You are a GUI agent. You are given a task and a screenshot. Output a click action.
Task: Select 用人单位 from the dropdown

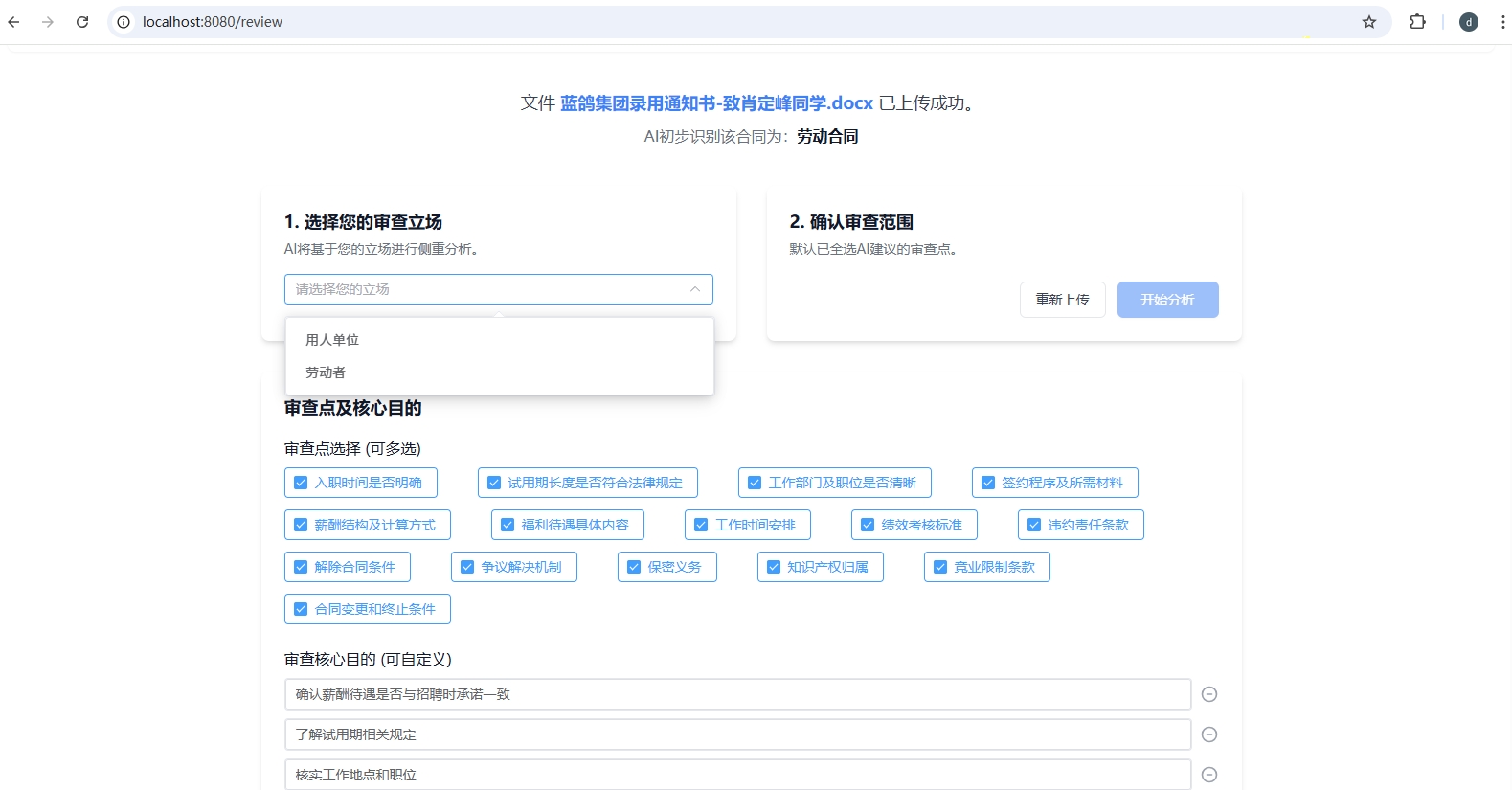coord(500,340)
